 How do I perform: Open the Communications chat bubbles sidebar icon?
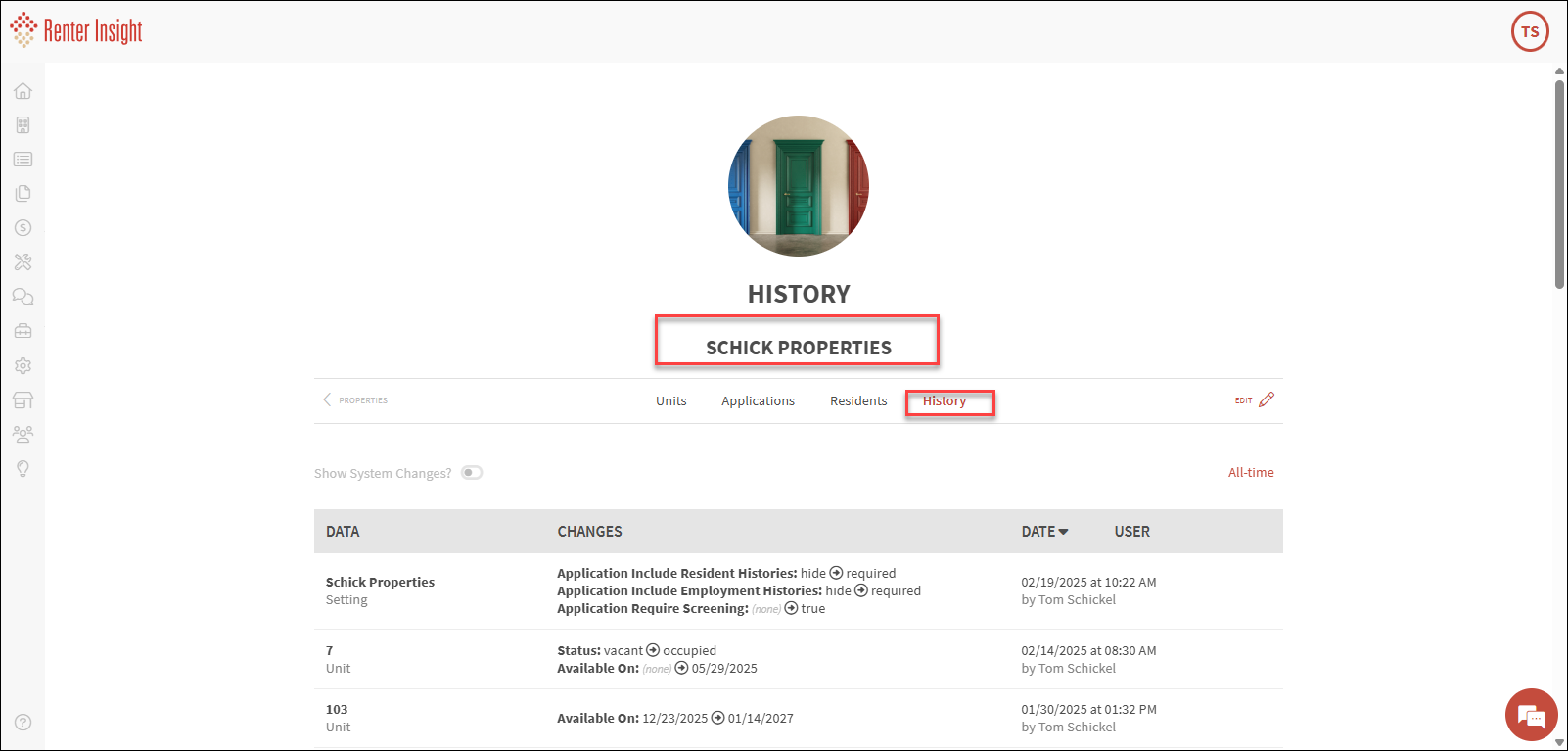[x=23, y=297]
